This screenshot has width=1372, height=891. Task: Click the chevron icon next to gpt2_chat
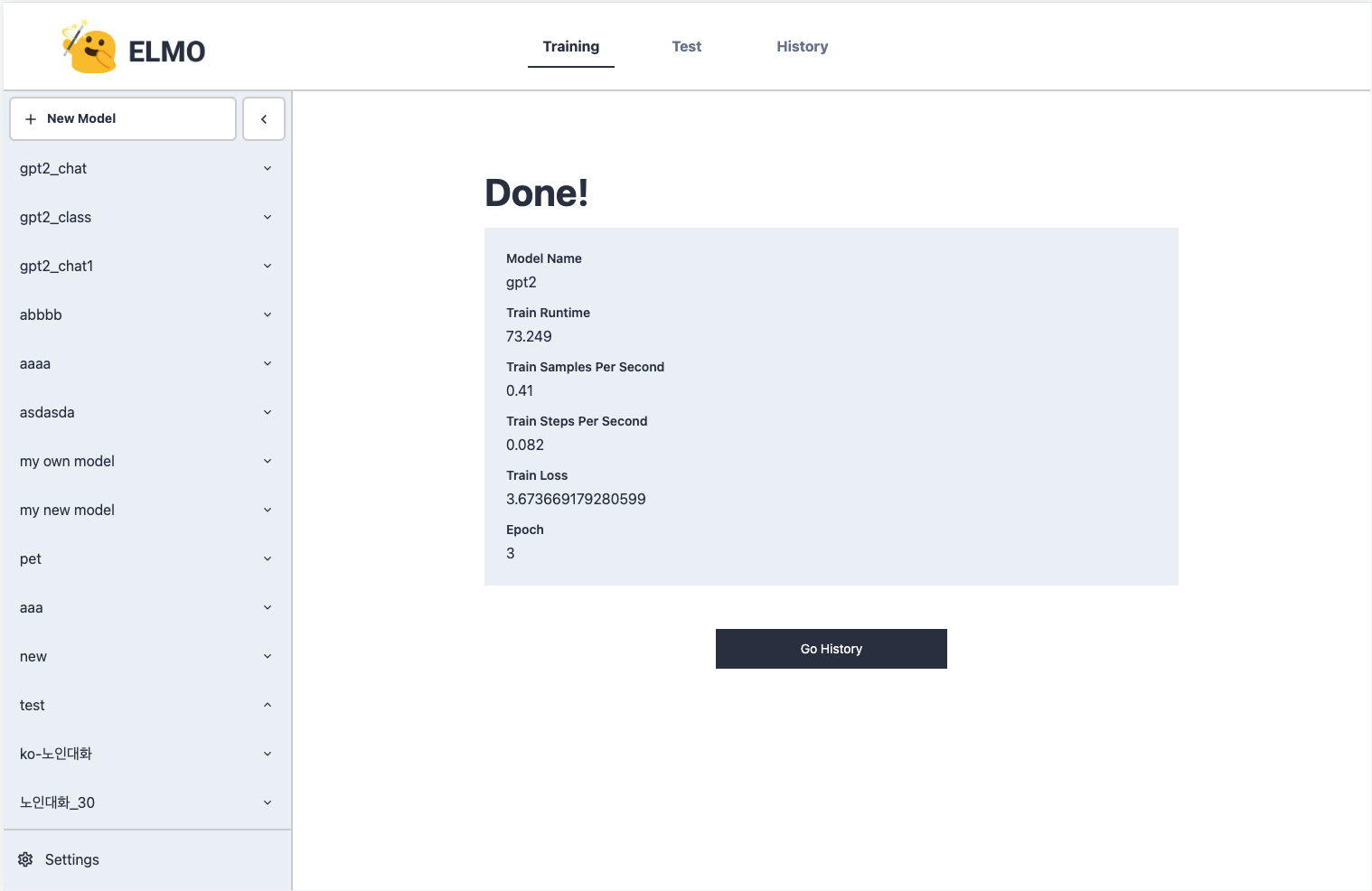coord(267,168)
